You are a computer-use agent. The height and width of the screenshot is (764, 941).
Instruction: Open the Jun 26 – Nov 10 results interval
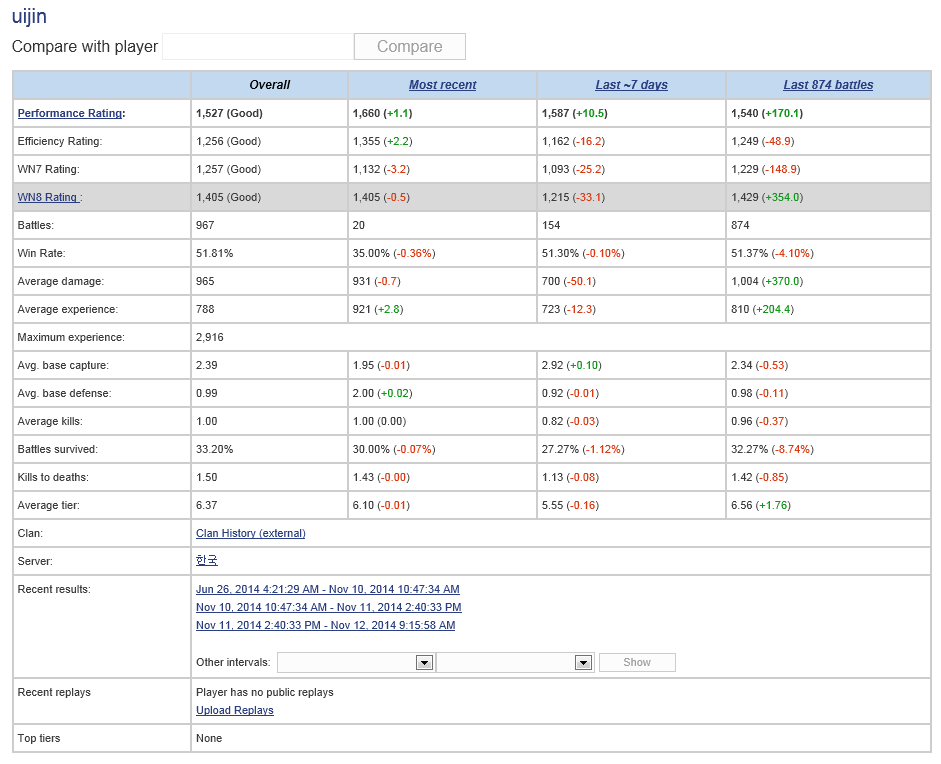pyautogui.click(x=327, y=589)
